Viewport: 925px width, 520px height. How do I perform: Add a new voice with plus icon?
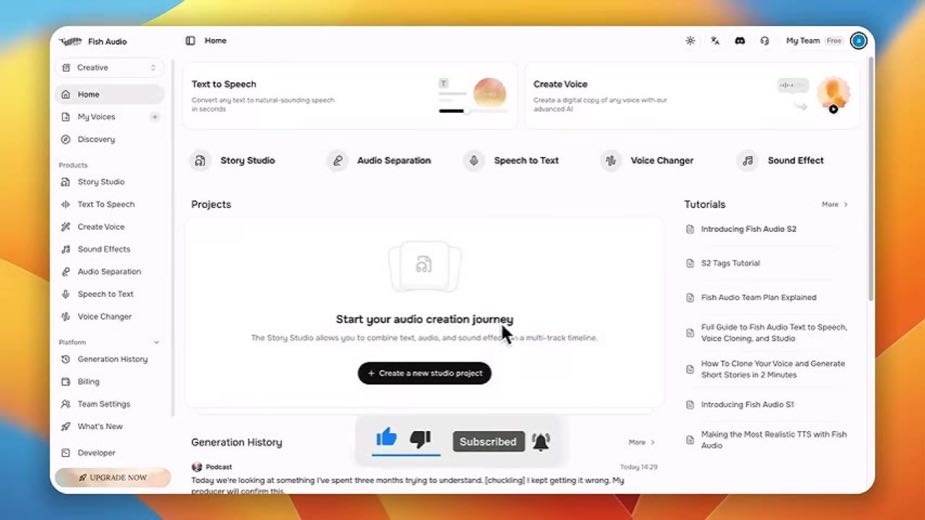tap(155, 117)
